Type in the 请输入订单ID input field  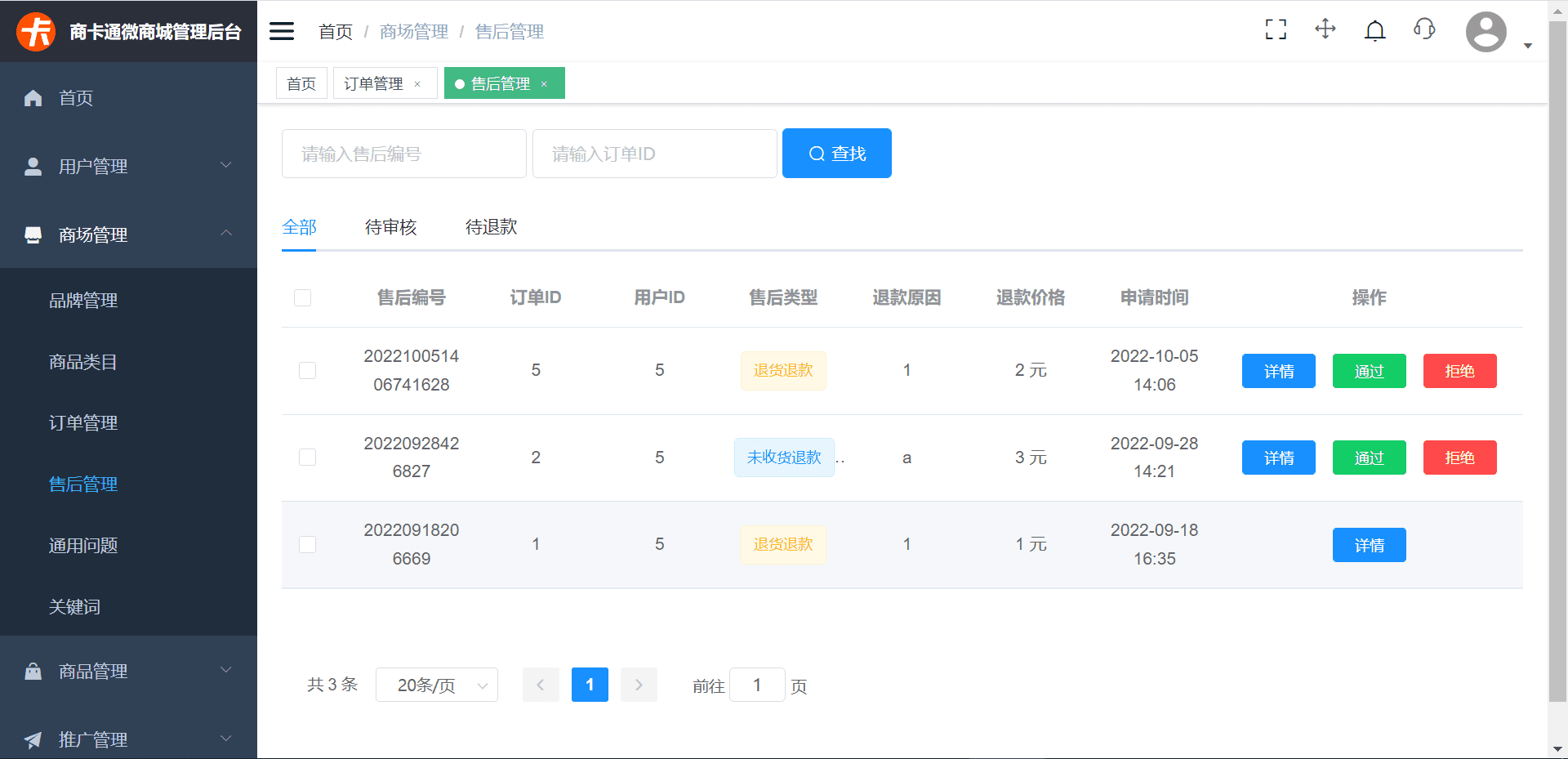pos(654,153)
